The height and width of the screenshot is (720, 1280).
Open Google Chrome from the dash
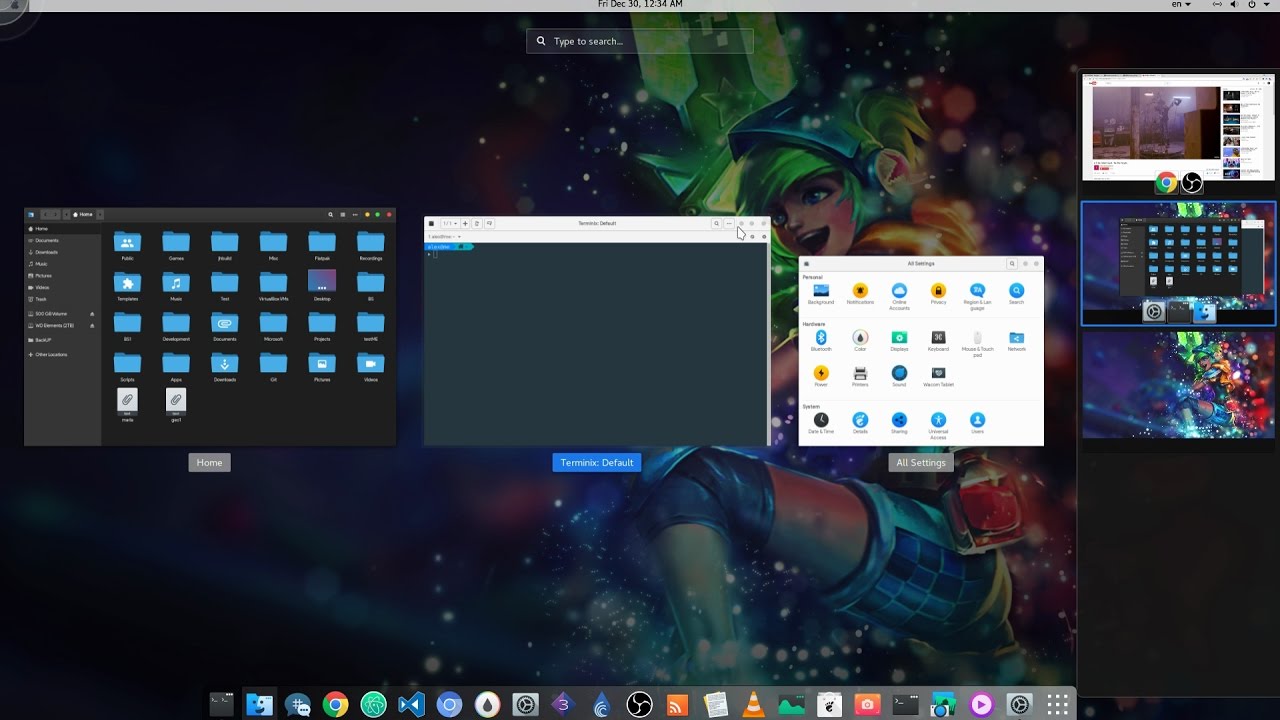coord(335,705)
